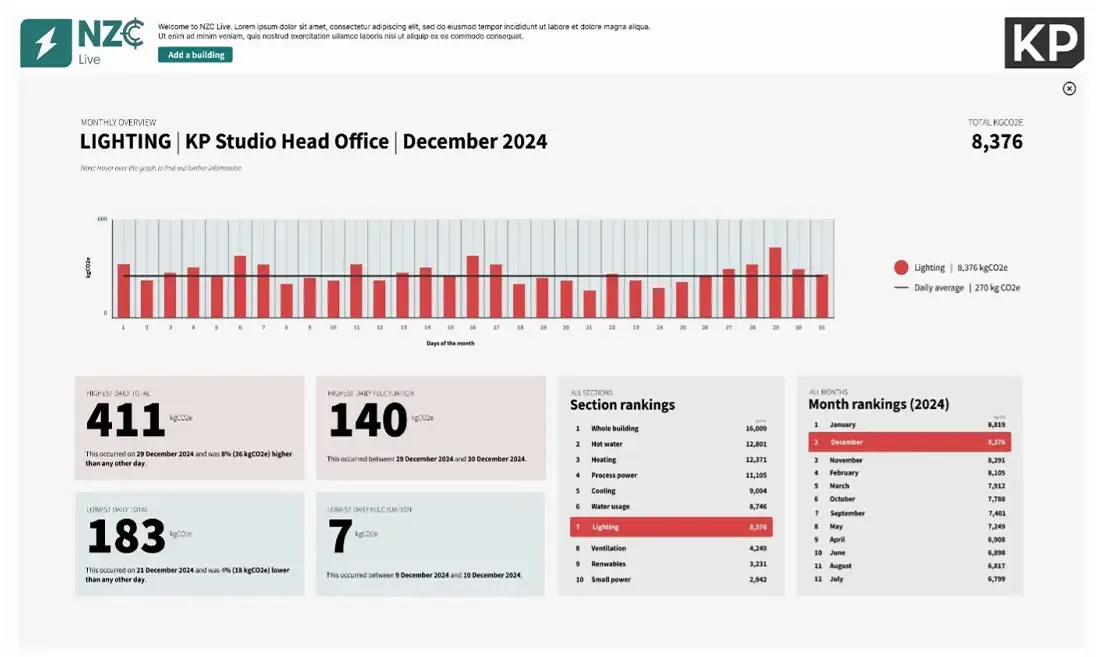Image resolution: width=1096 pixels, height=657 pixels.
Task: Click the NZC Live lightning bolt logo
Action: [x=46, y=44]
